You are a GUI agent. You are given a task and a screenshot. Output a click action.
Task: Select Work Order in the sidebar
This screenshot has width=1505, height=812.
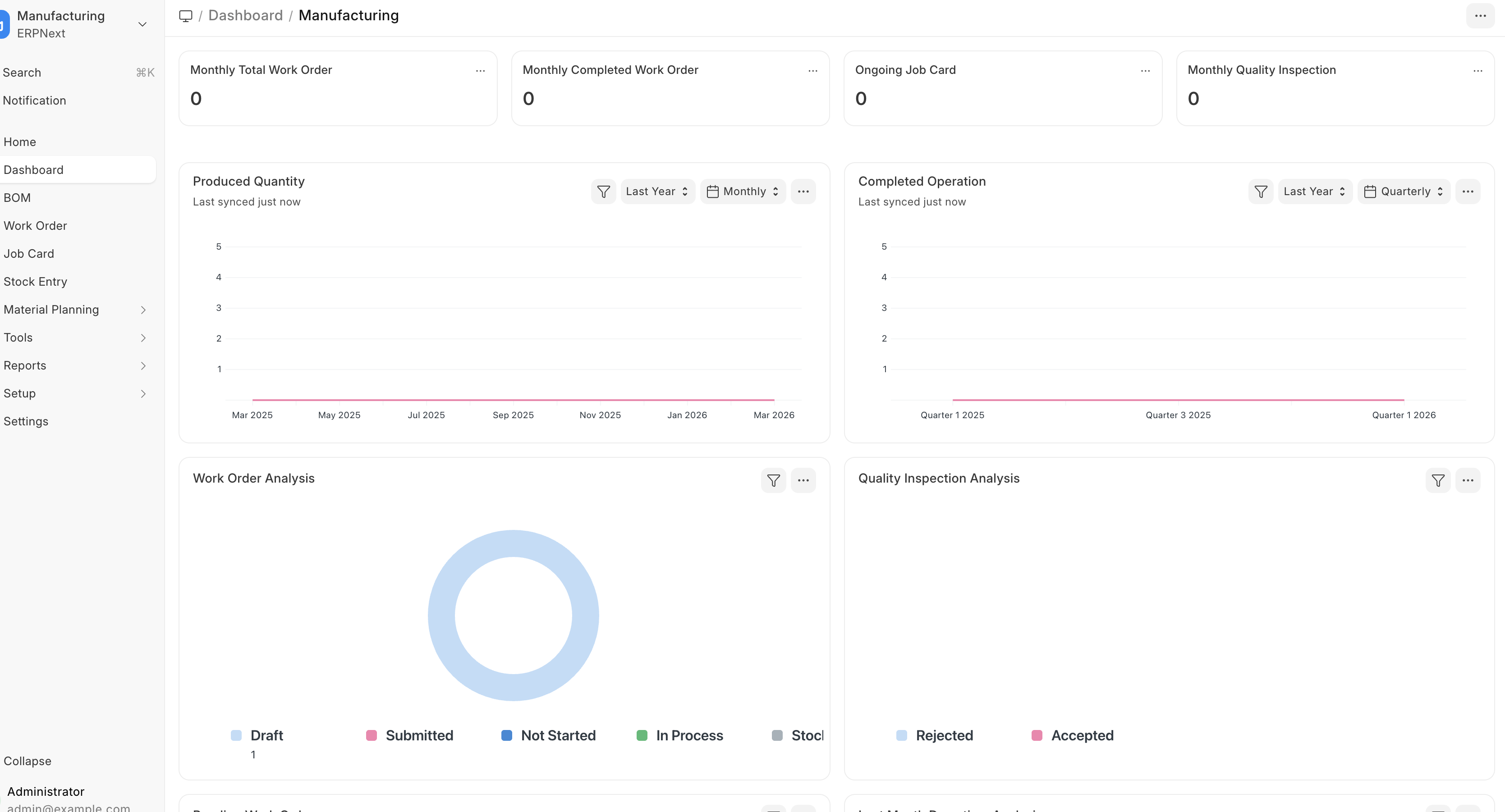[35, 225]
